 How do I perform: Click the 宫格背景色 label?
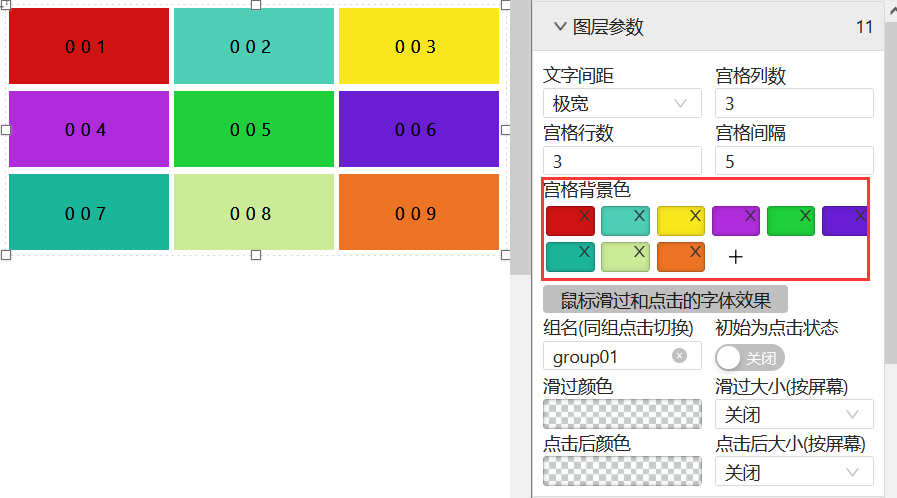[587, 189]
